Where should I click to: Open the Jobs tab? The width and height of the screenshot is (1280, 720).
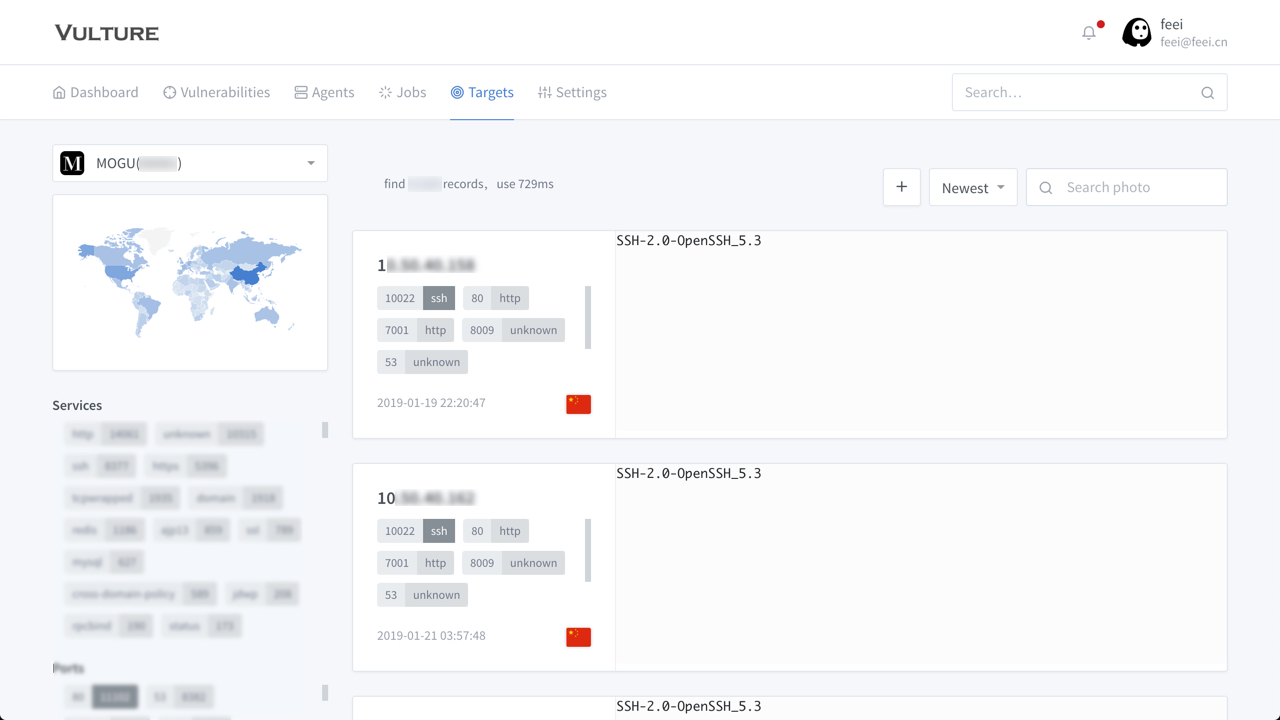tap(403, 92)
